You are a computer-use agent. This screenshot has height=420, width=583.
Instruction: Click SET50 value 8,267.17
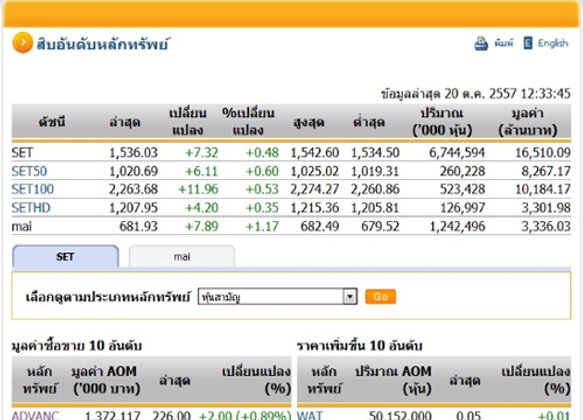(546, 171)
